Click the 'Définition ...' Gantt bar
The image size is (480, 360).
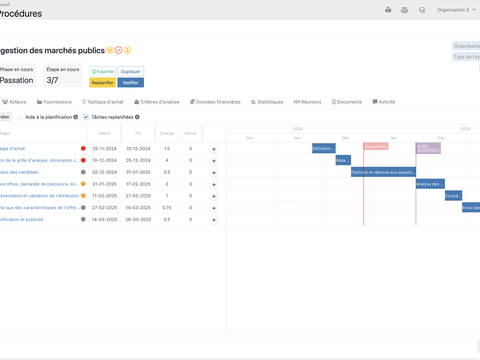point(324,148)
